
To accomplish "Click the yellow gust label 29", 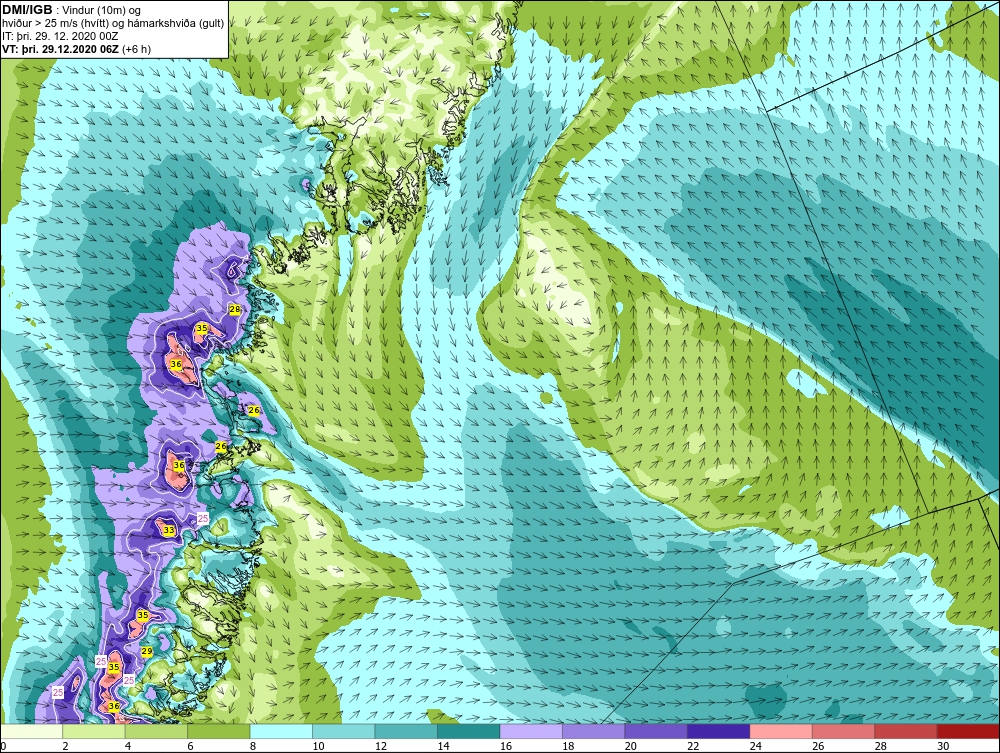I will [147, 651].
